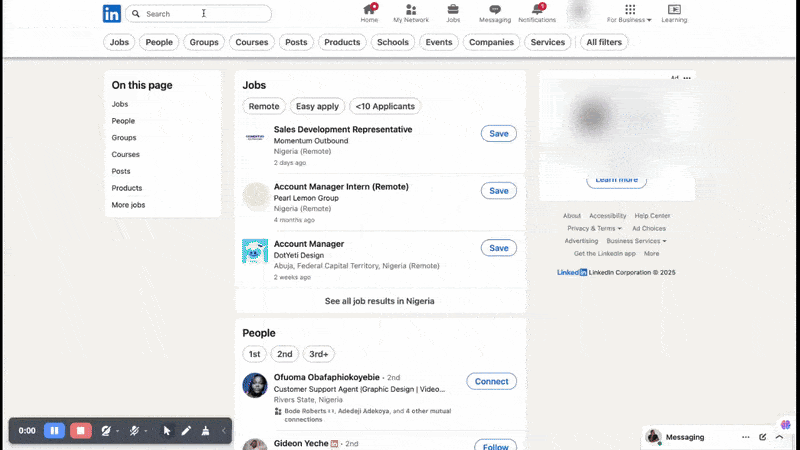Open Messaging chat bubble icon
800x450 pixels.
coord(494,9)
